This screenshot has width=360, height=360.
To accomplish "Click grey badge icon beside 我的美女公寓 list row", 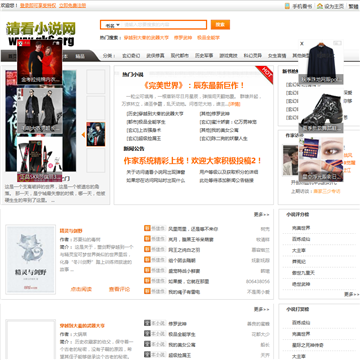I will pyautogui.click(x=147, y=344).
